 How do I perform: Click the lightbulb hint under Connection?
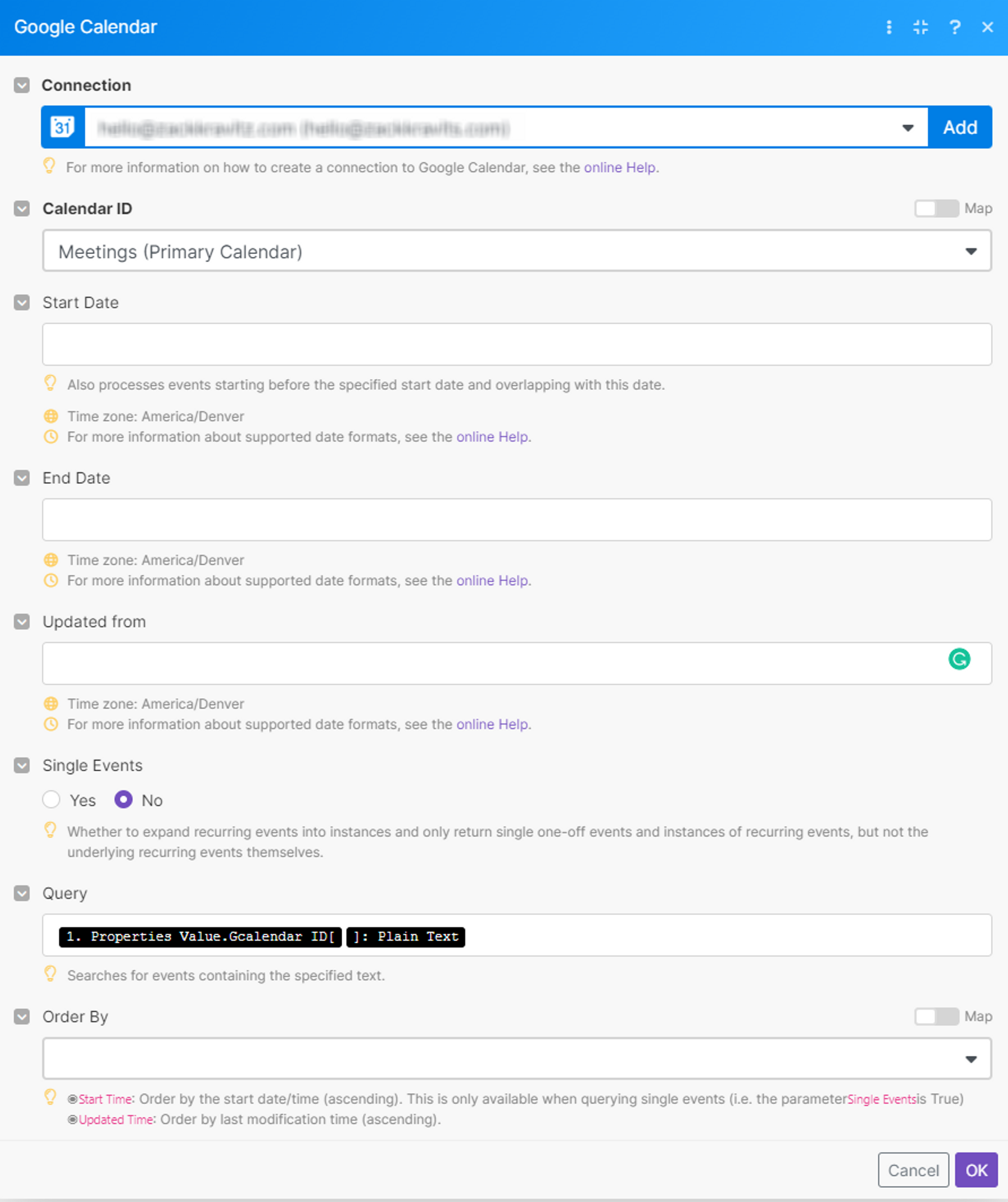coord(50,166)
